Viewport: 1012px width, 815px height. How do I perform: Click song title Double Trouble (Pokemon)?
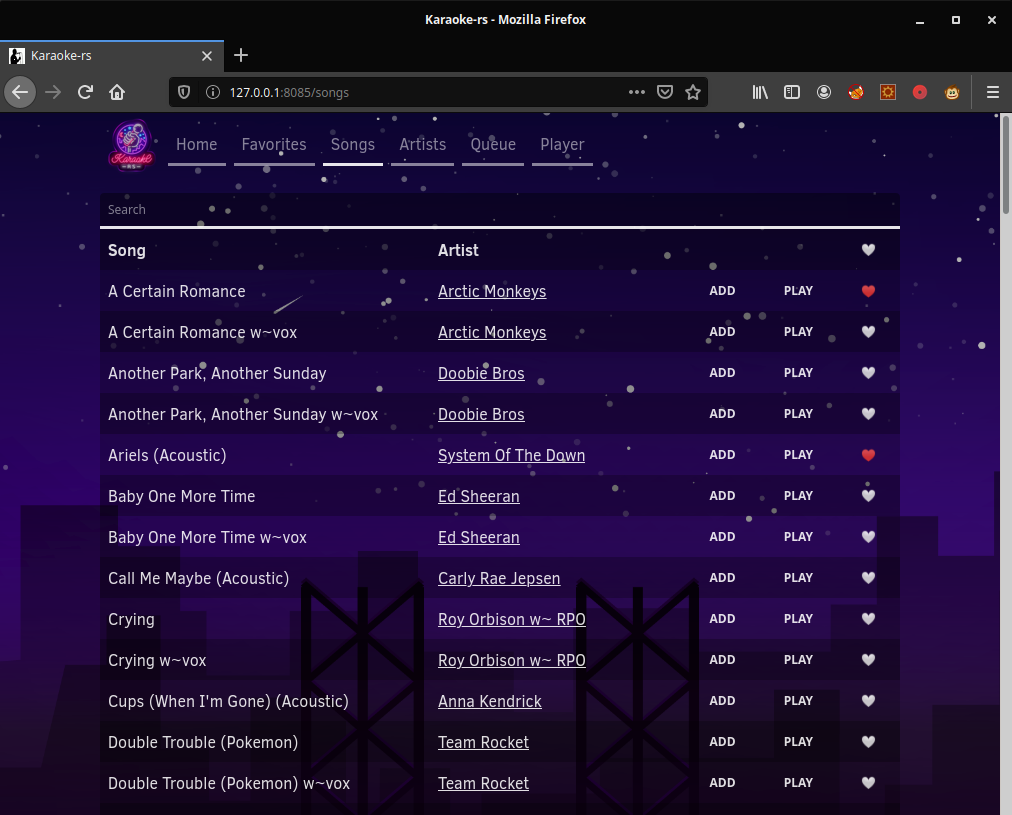[203, 742]
